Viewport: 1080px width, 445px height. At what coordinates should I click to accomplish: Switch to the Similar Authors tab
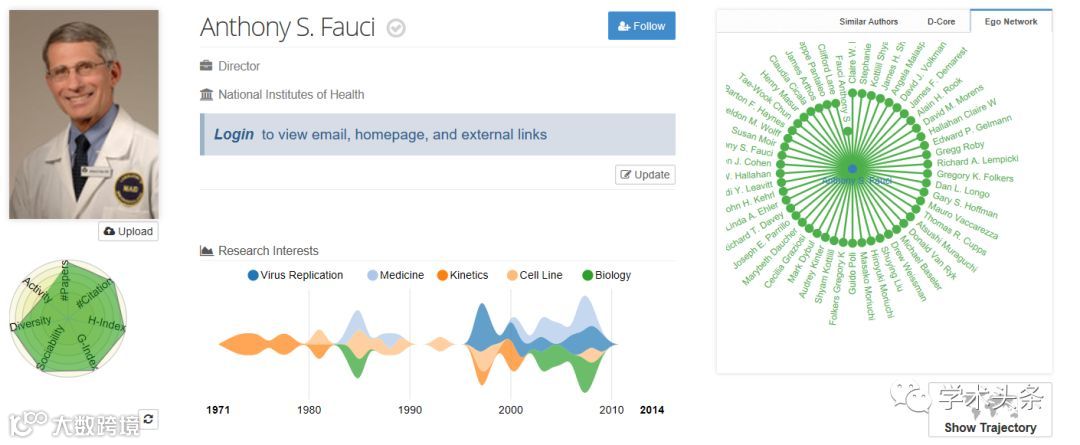868,21
